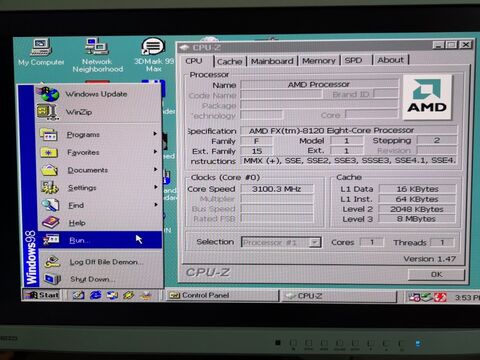The image size is (480, 360).
Task: Click the Level 2 2048 KBytes value
Action: pyautogui.click(x=417, y=209)
